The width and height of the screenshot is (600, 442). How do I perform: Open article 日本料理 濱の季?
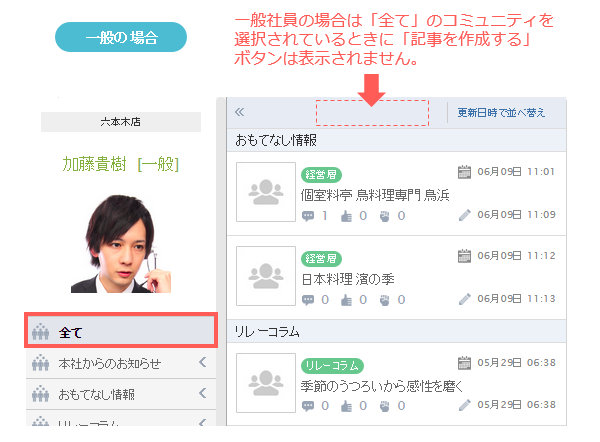point(348,279)
